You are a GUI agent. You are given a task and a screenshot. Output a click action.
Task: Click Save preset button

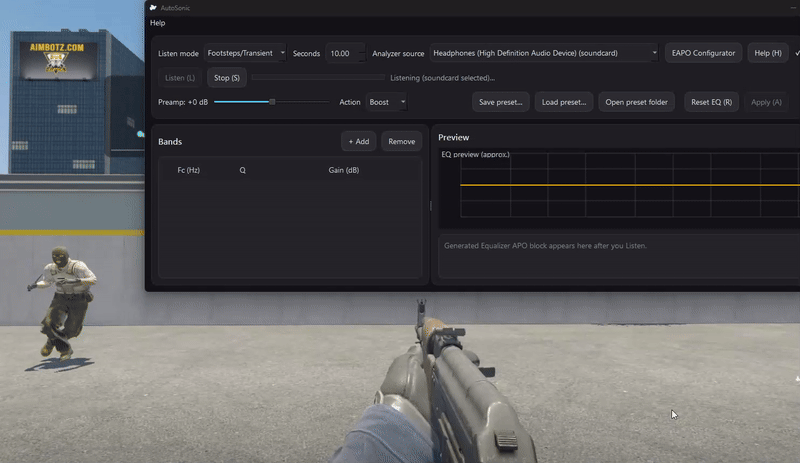[x=500, y=102]
